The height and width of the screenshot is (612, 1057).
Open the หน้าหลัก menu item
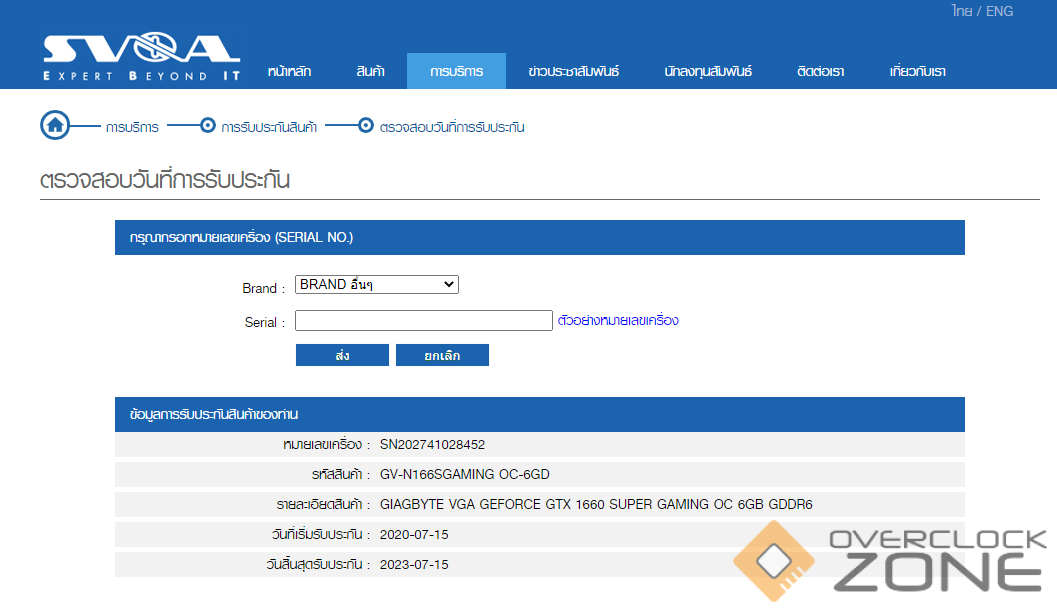coord(289,71)
